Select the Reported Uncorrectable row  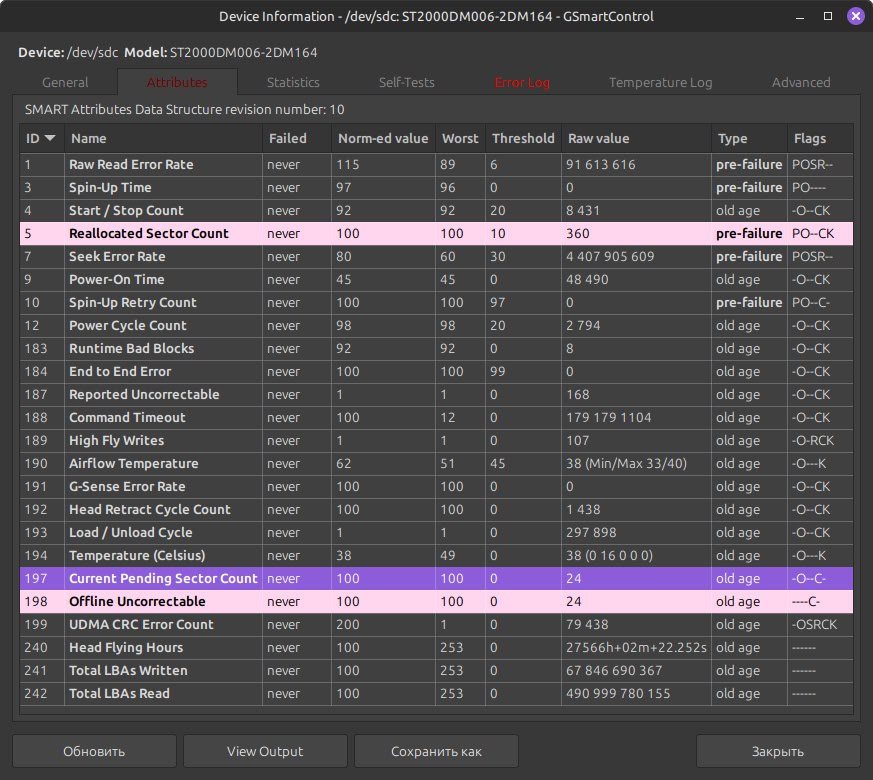click(x=436, y=395)
